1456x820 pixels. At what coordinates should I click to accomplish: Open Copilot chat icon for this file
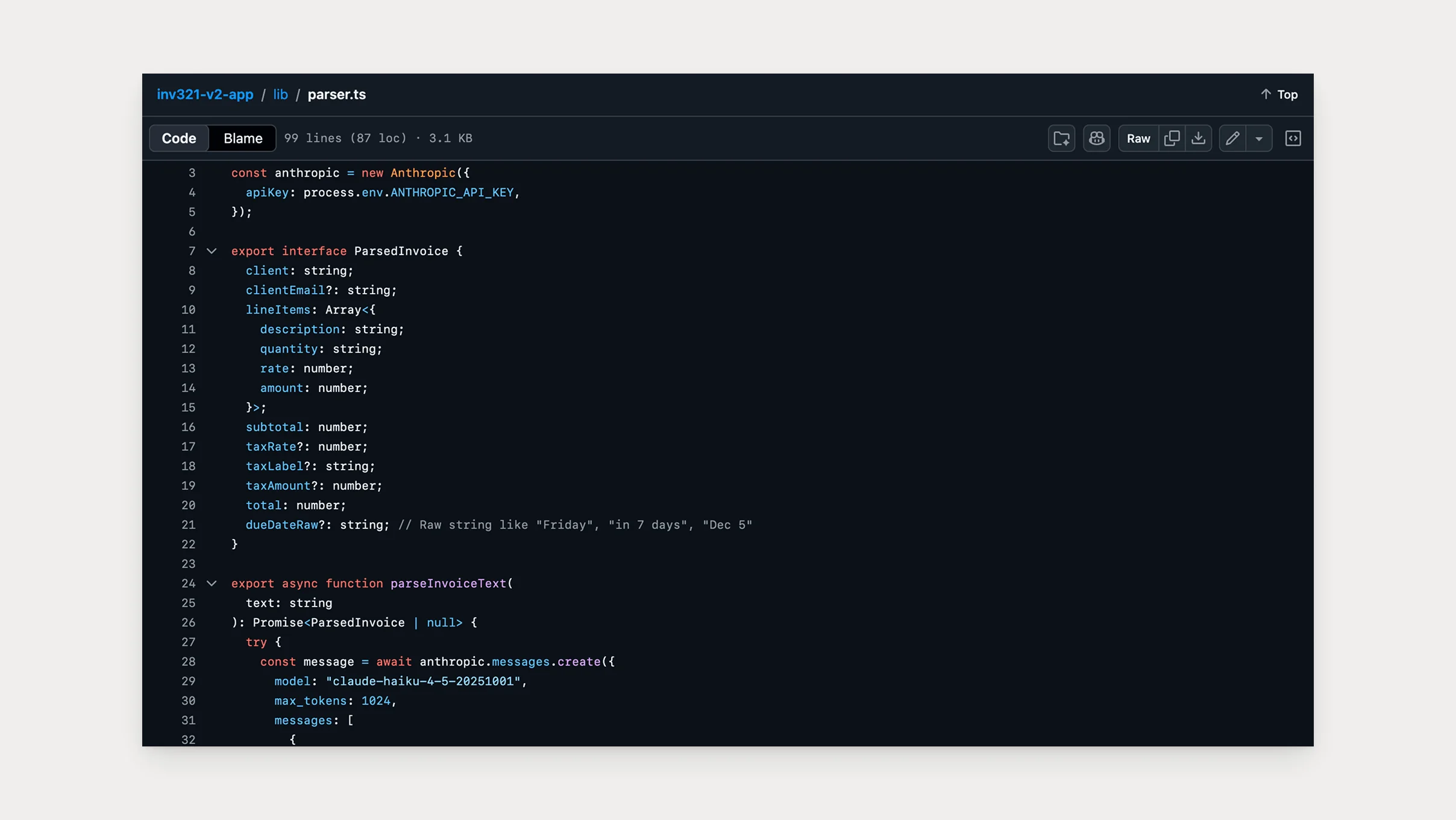click(1097, 139)
